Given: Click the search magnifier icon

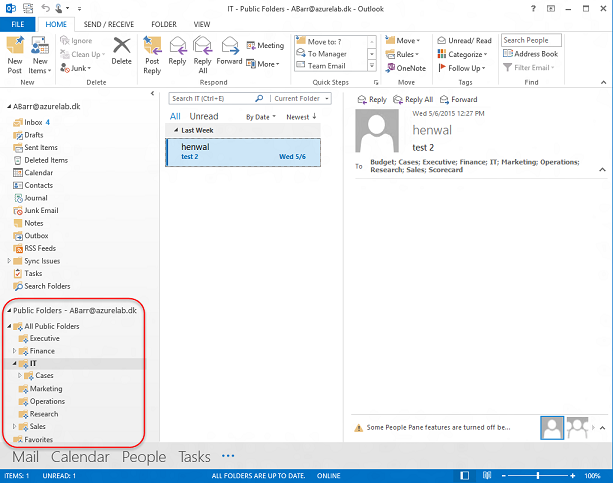Looking at the screenshot, I should click(259, 98).
